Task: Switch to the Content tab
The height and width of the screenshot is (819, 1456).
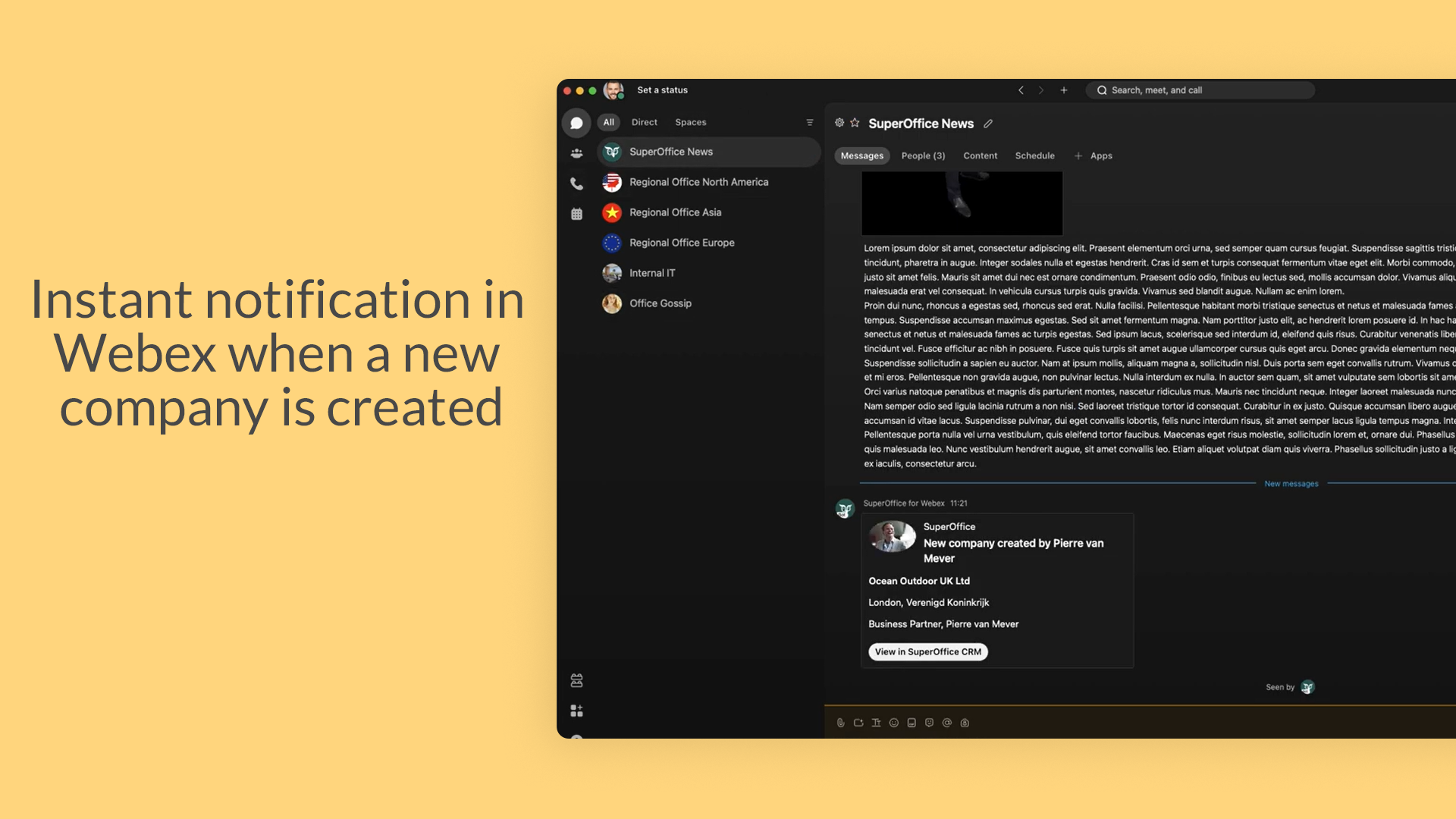Action: [x=979, y=155]
